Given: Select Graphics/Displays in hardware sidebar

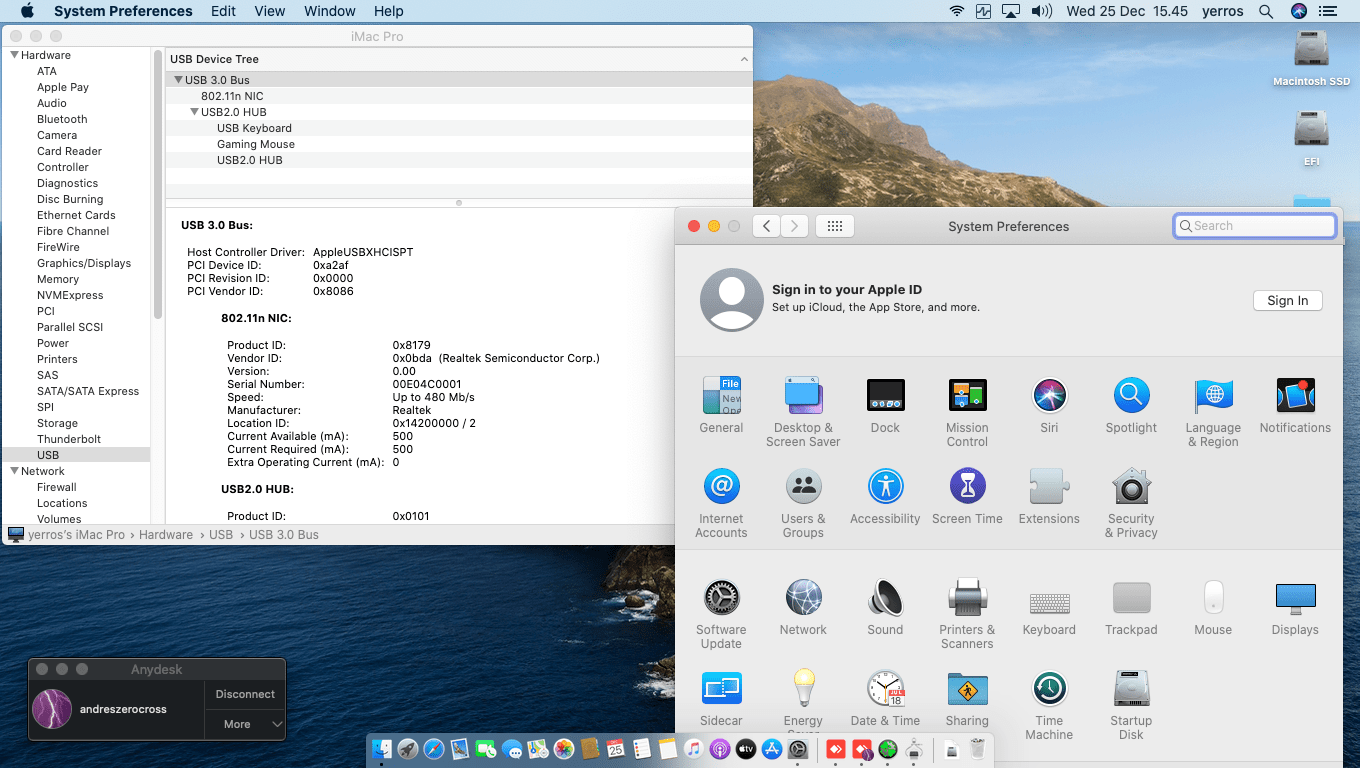Looking at the screenshot, I should [84, 263].
